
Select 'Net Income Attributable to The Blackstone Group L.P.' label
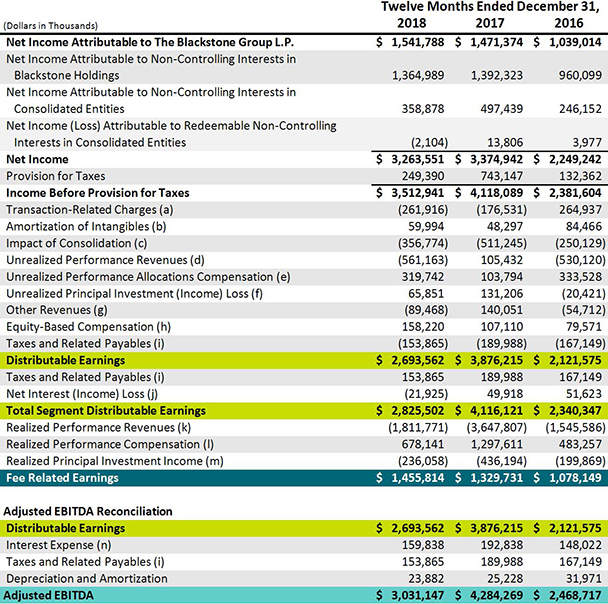coord(150,42)
